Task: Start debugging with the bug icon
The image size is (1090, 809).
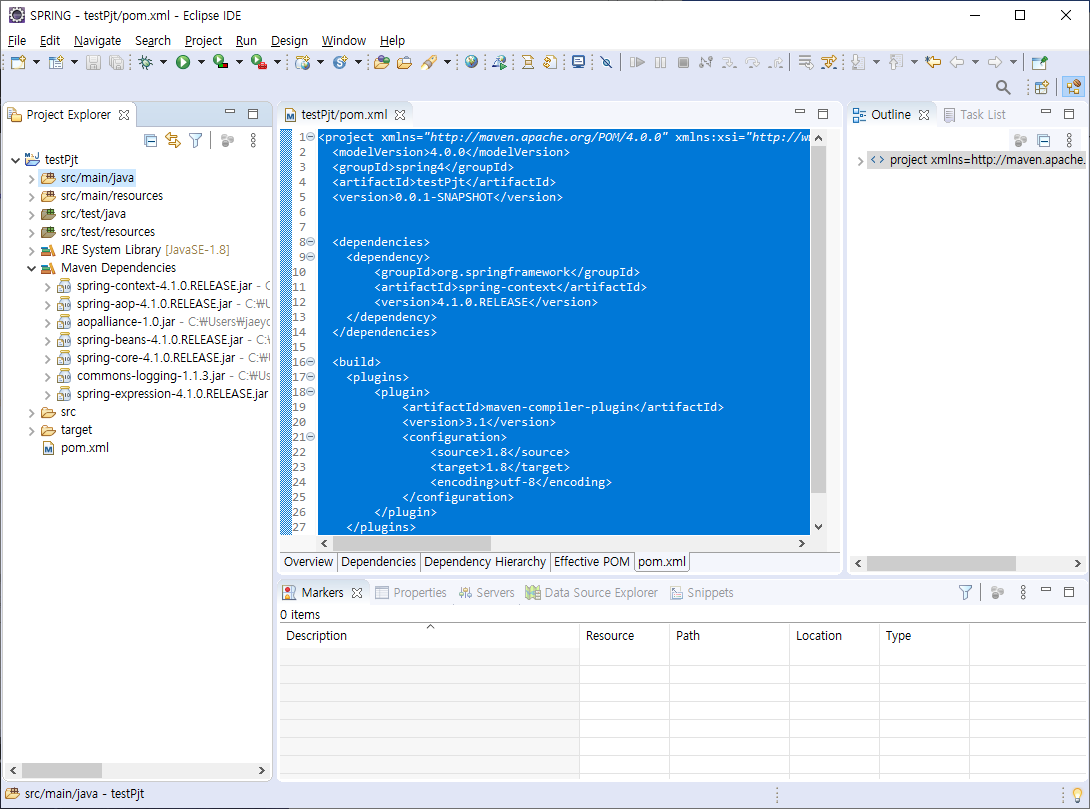Action: tap(145, 63)
